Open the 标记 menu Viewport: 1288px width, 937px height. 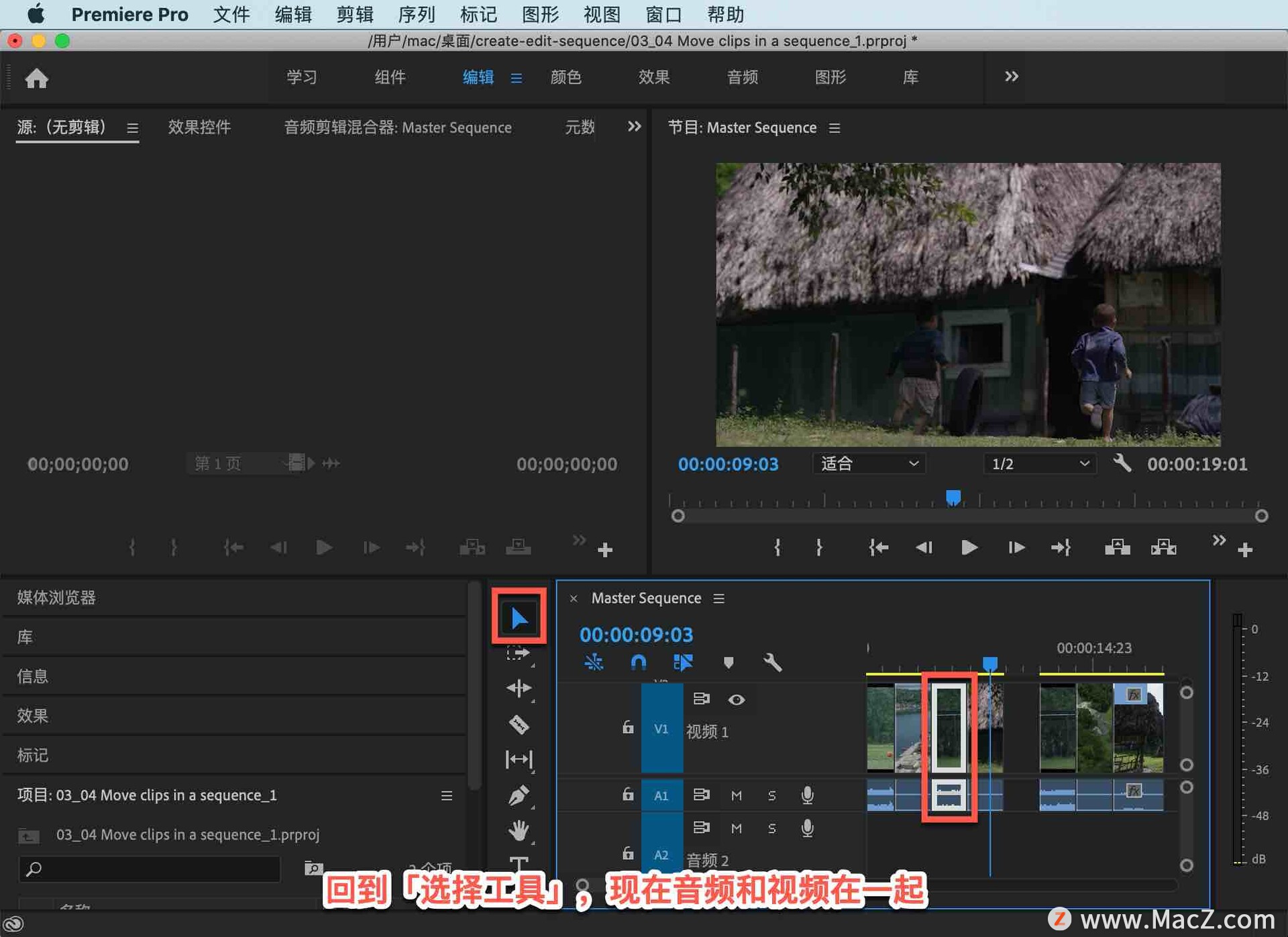478,14
